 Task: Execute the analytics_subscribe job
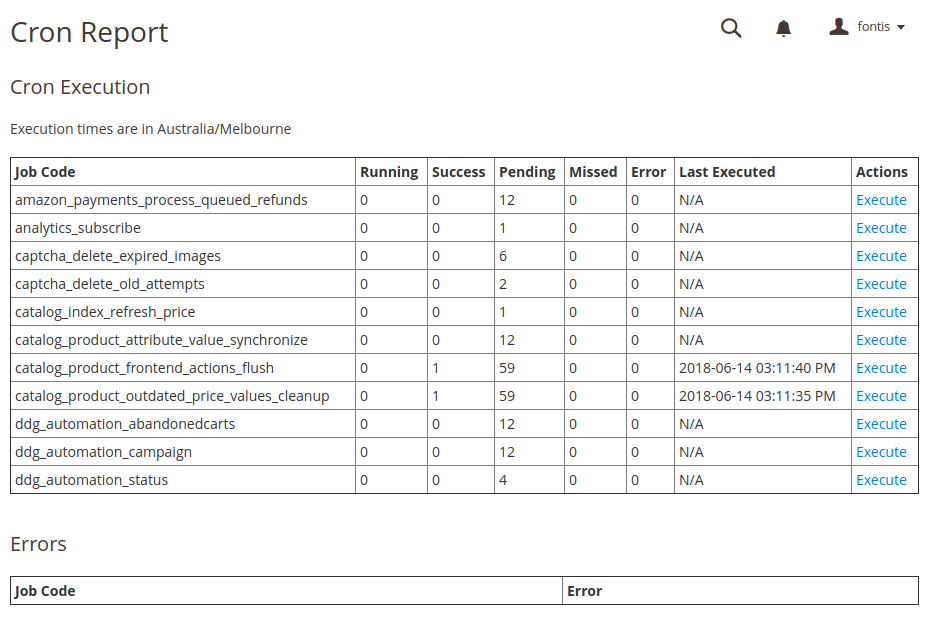[881, 228]
